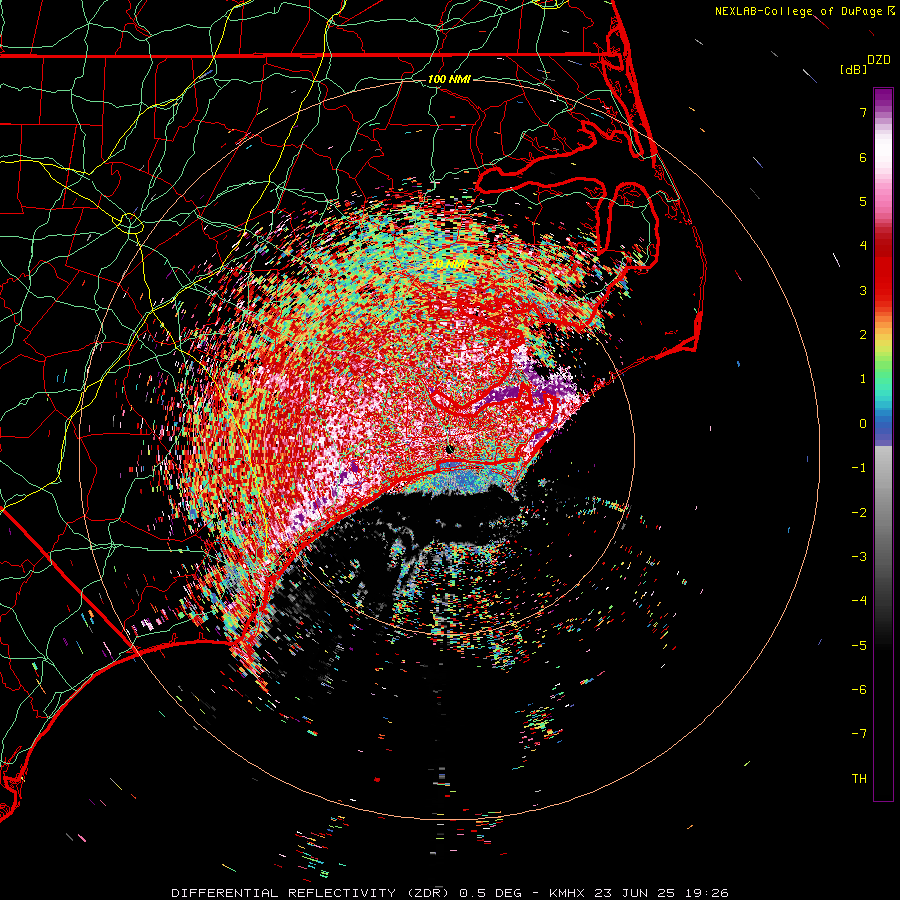Click the 2 value on color scale
The height and width of the screenshot is (900, 900).
tap(863, 335)
